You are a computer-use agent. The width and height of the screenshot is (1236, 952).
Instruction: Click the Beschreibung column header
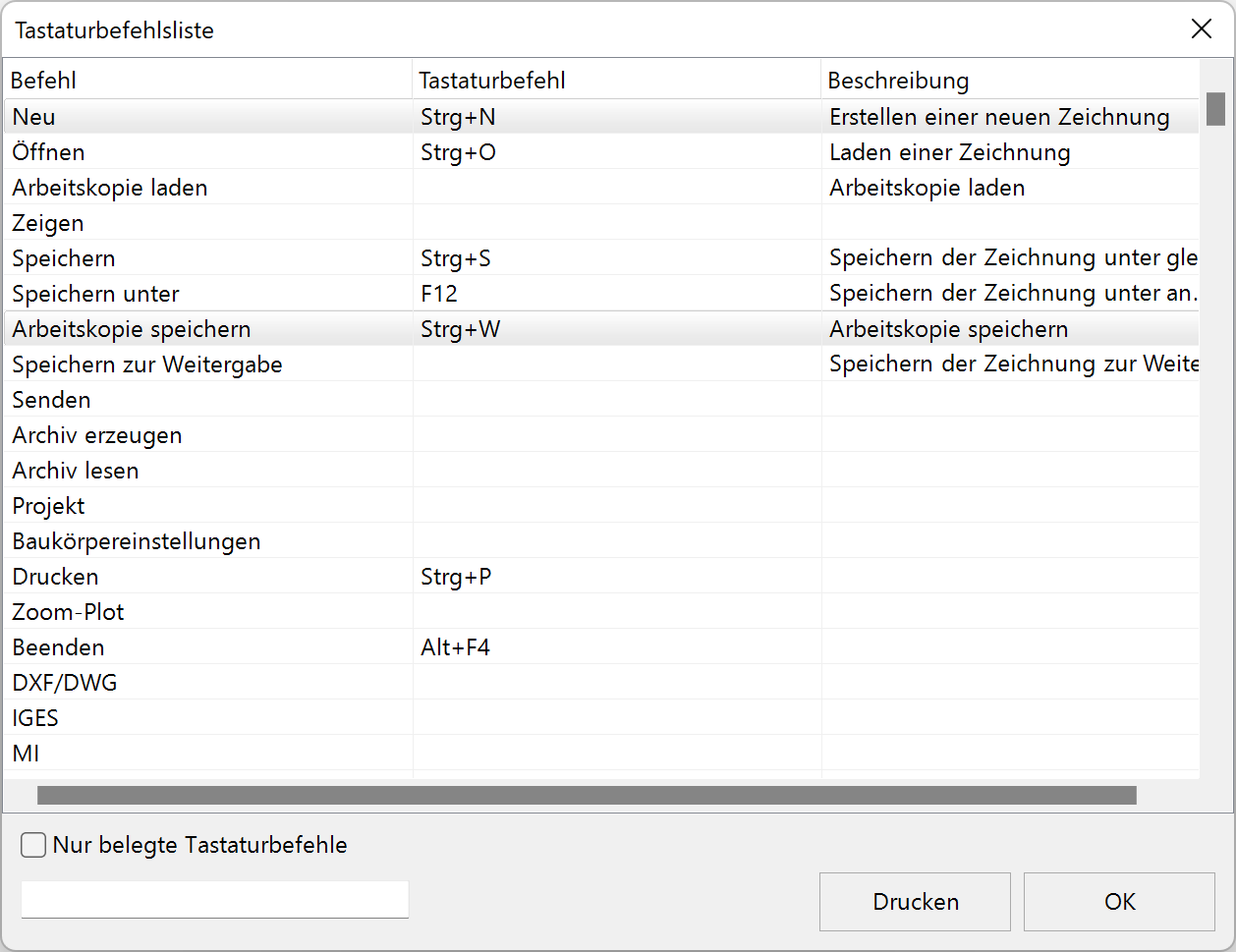[896, 80]
